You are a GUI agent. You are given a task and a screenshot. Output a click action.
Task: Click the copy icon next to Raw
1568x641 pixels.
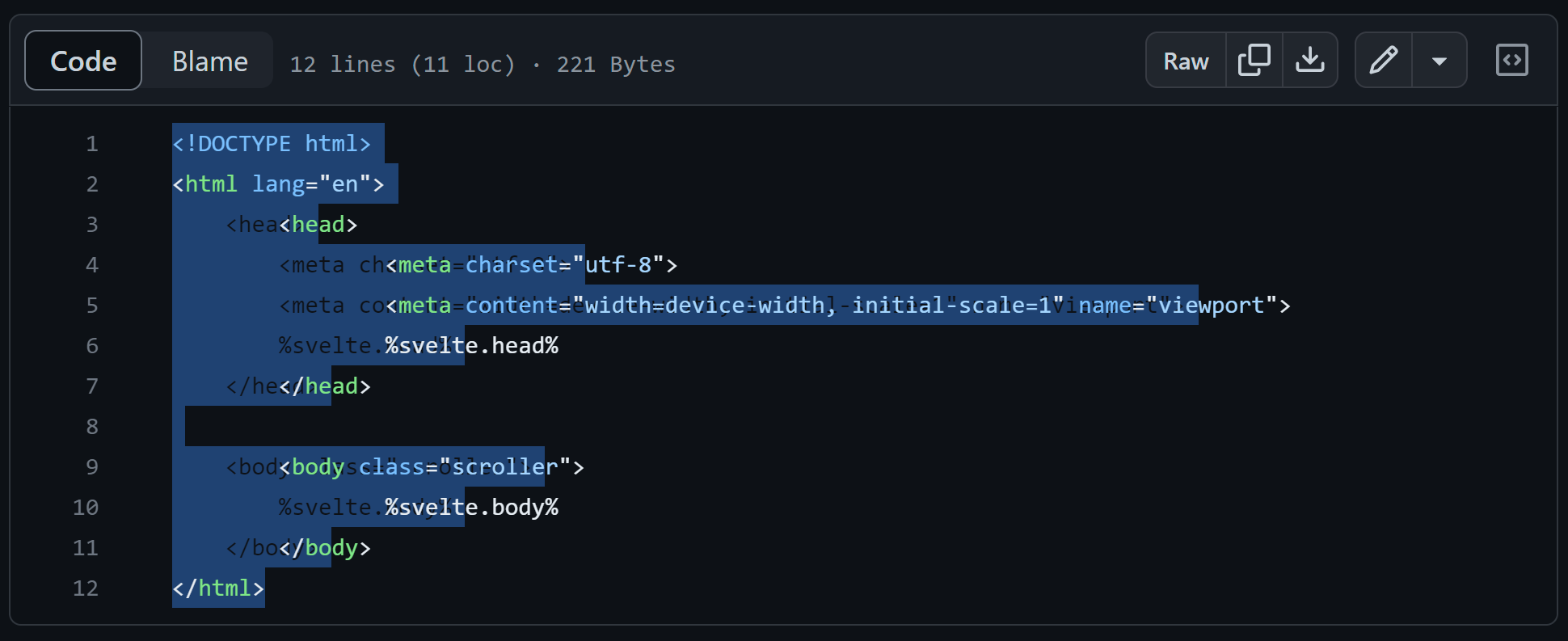[x=1254, y=59]
